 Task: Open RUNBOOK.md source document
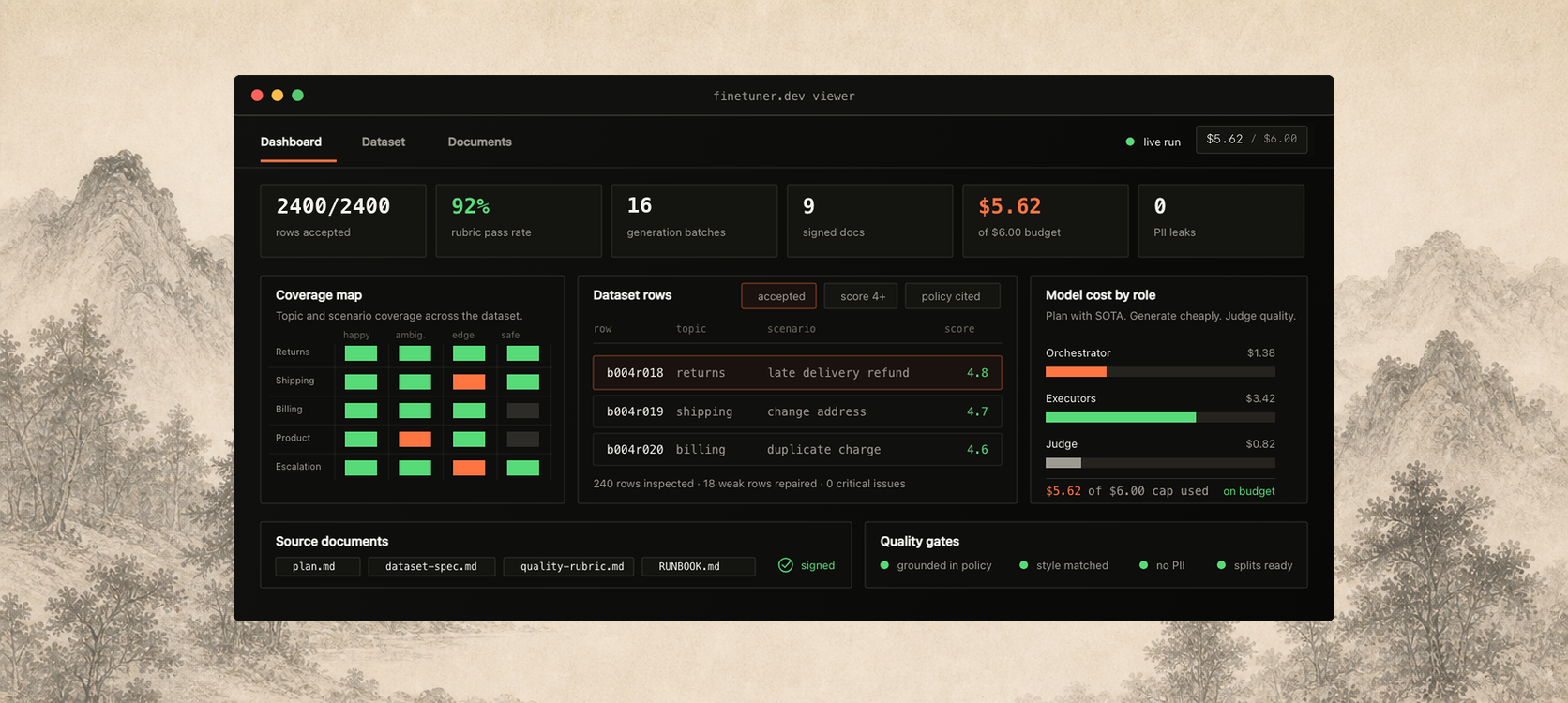click(x=699, y=566)
